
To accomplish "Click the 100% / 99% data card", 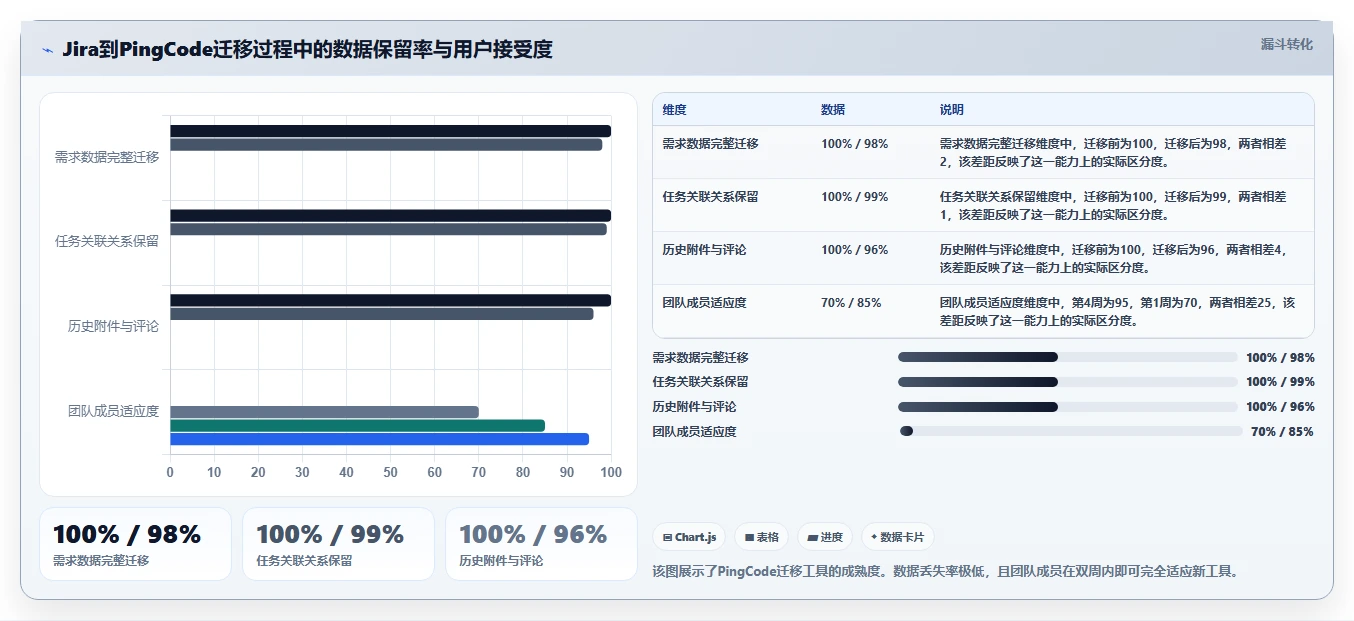I will 338,544.
